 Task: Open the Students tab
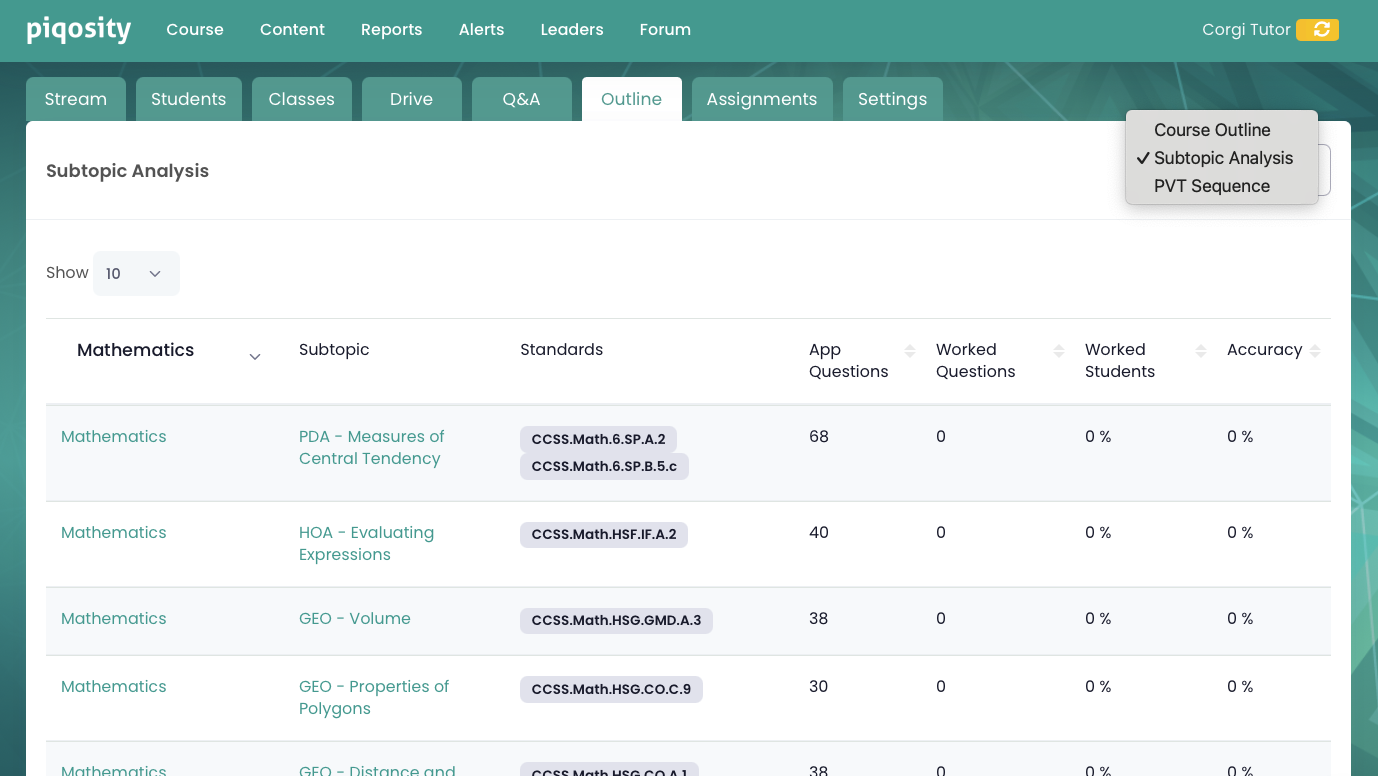[x=188, y=99]
